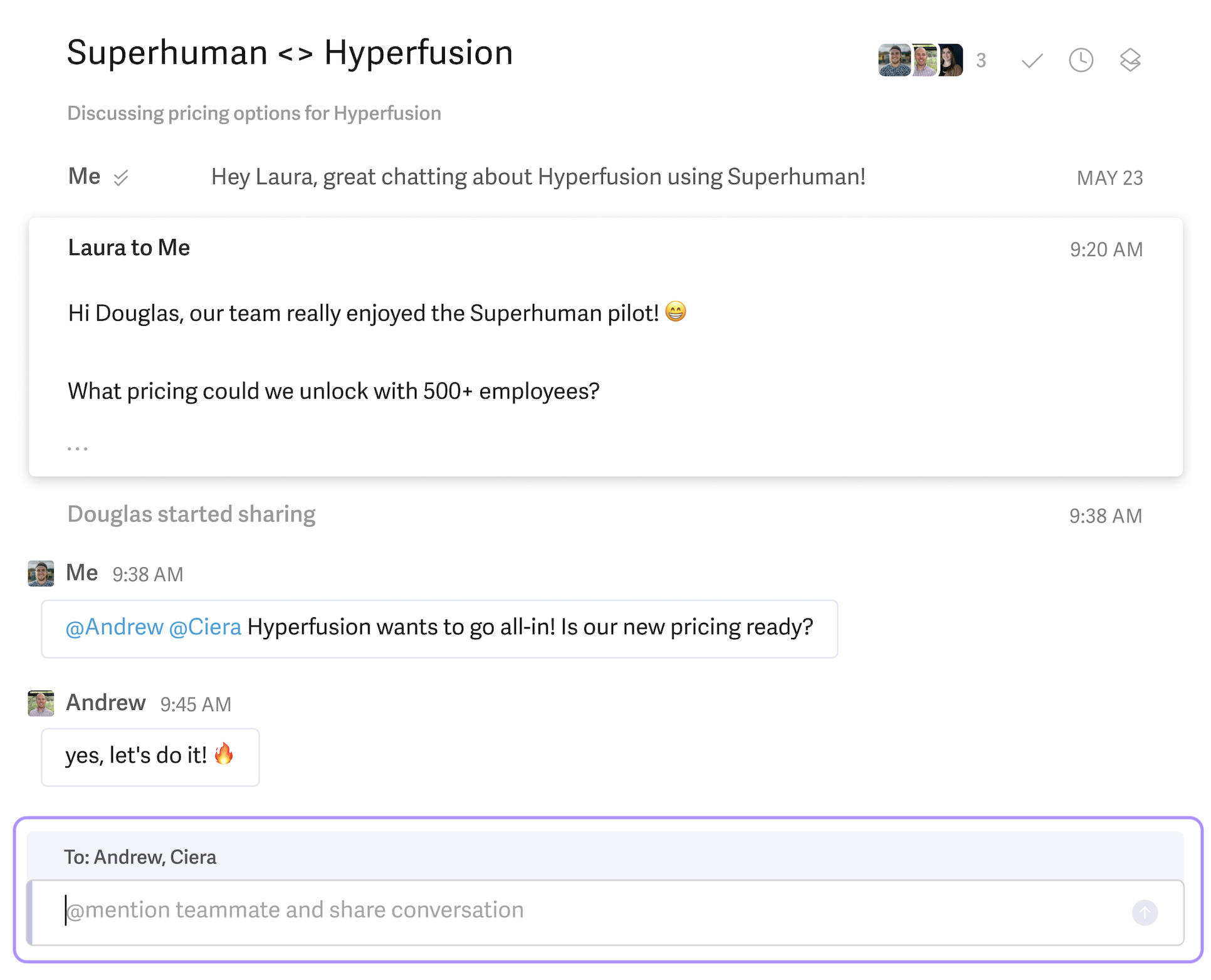Open third participant avatar in header
This screenshot has height=980, width=1211.
[950, 60]
